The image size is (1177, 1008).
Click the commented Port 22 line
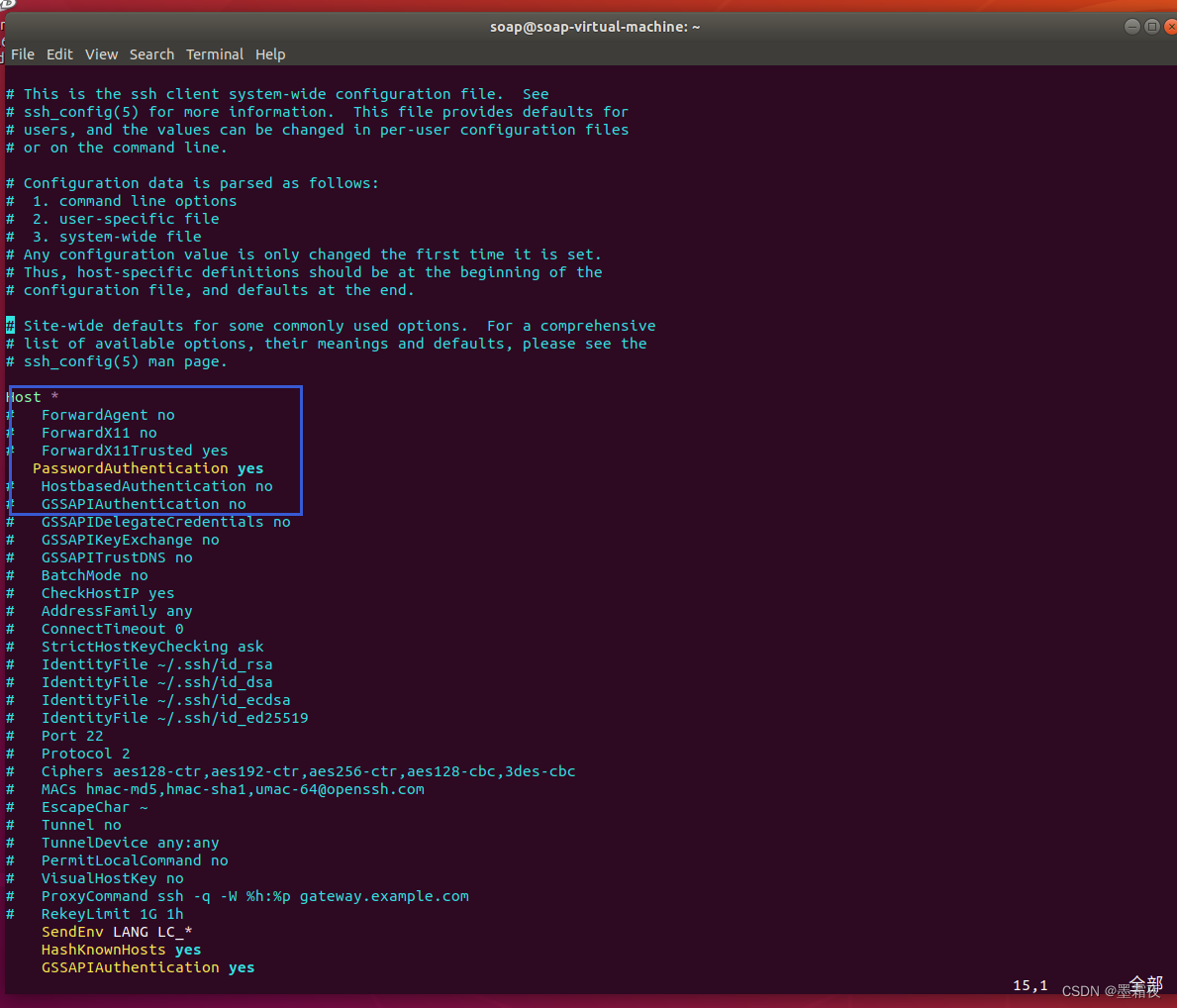(x=71, y=735)
